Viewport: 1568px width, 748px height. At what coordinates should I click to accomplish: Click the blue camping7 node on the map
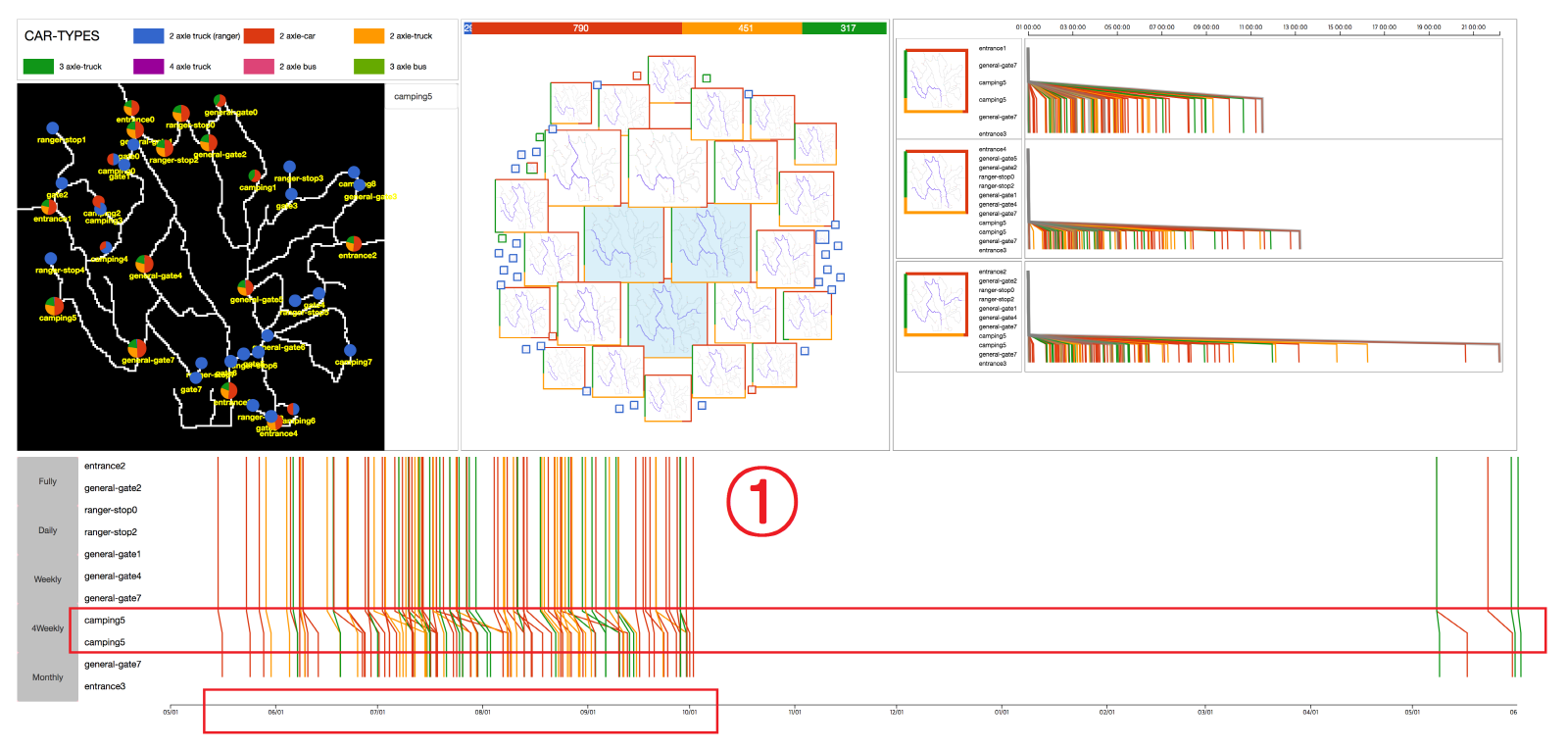pyautogui.click(x=350, y=350)
